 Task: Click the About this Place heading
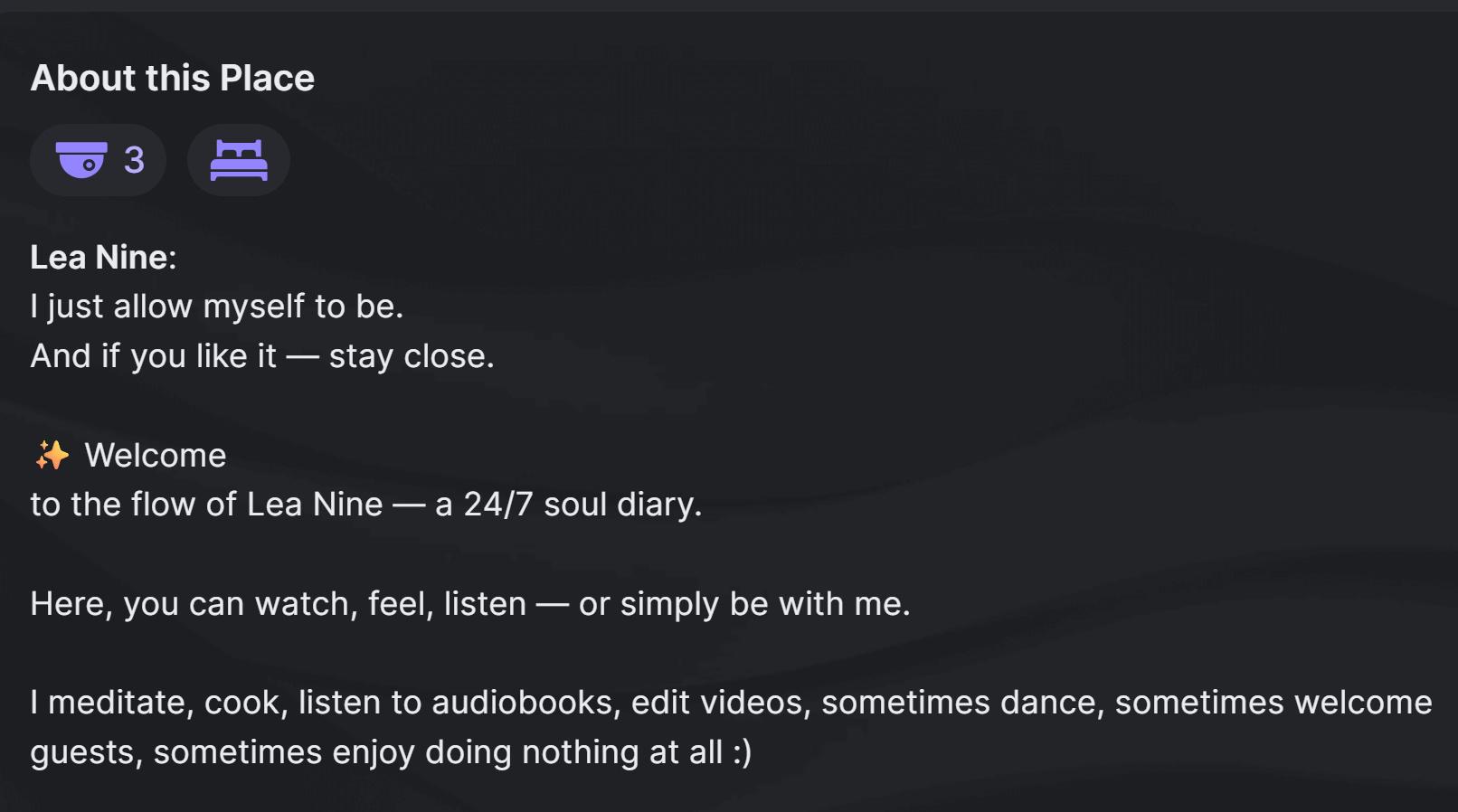[x=173, y=79]
